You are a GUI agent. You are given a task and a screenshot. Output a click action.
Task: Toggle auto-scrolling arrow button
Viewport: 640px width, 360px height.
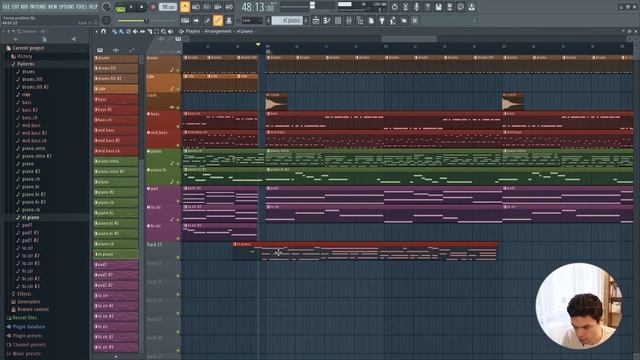click(196, 20)
